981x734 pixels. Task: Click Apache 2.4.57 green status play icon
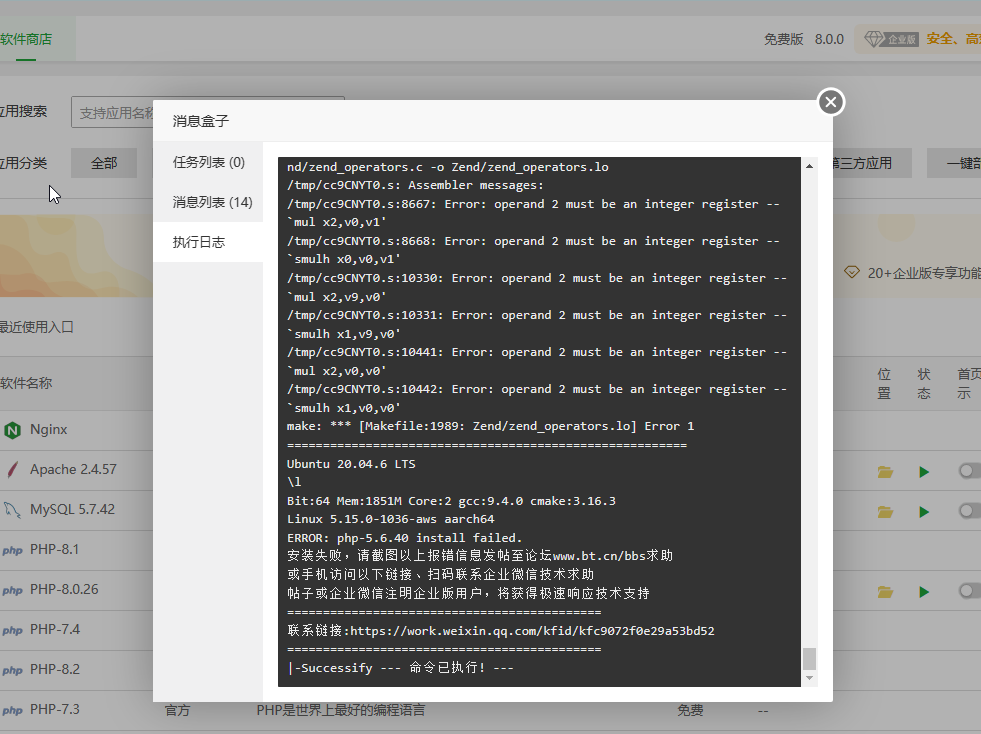pos(924,472)
